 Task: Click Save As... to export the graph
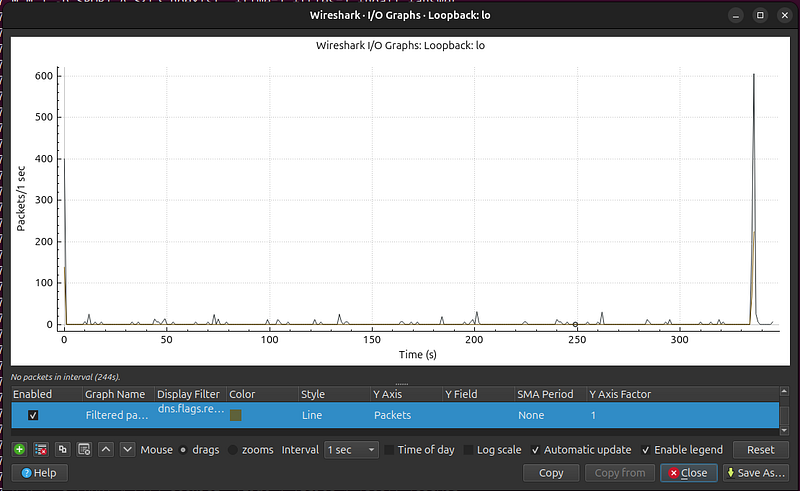tap(756, 473)
